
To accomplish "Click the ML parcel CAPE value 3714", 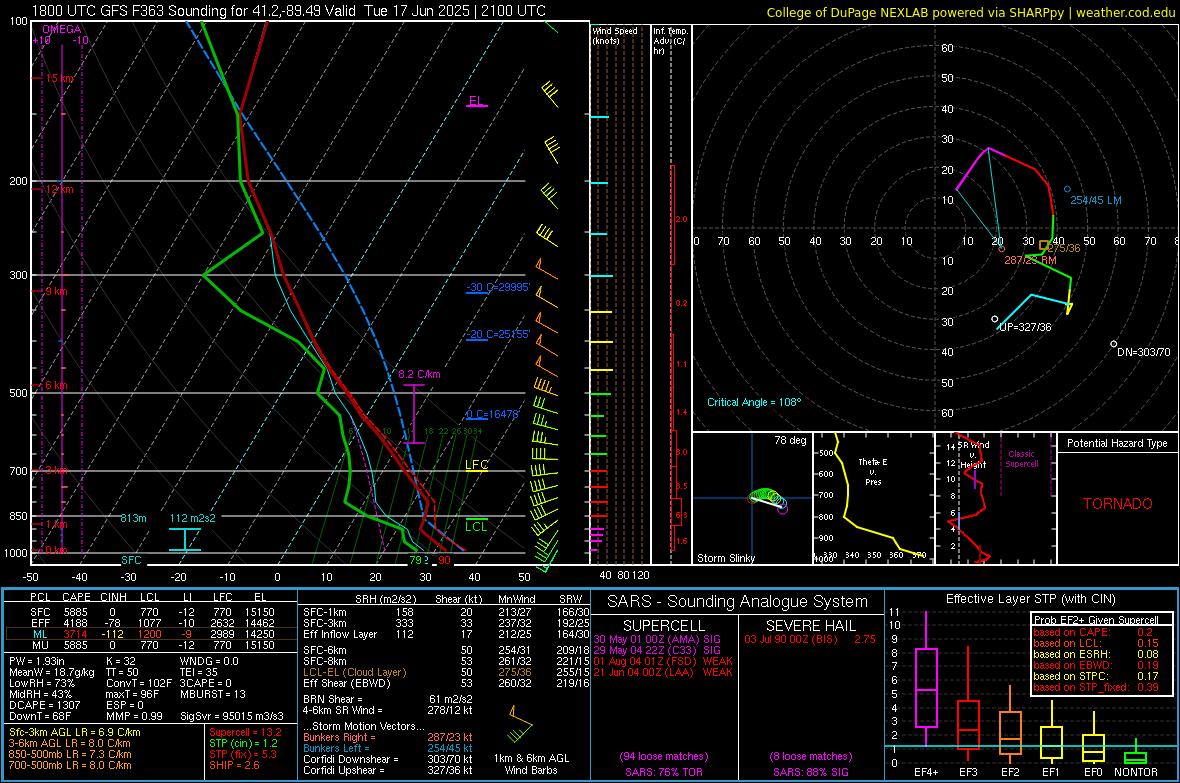I will [75, 634].
